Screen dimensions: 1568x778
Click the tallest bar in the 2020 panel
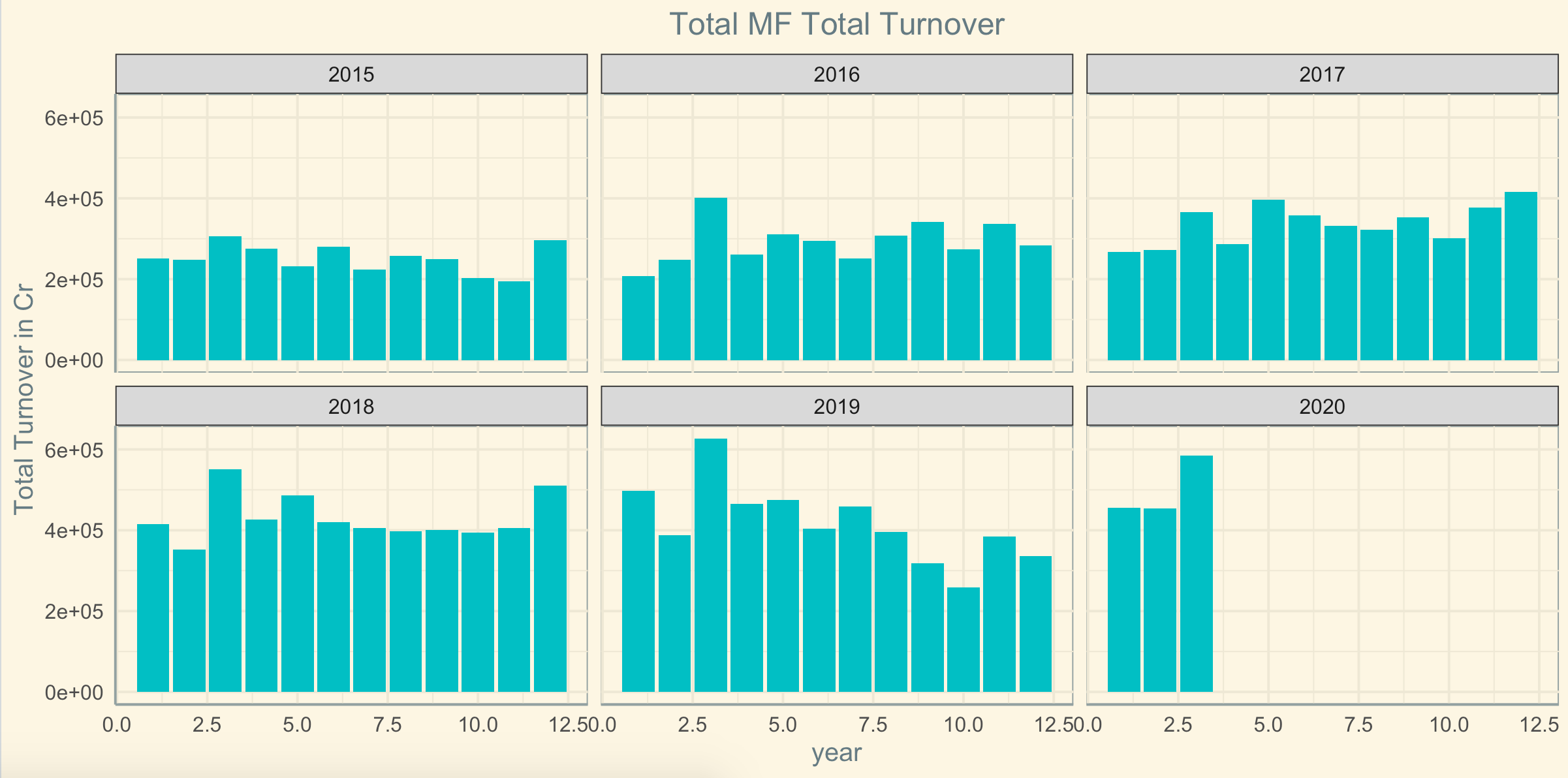(x=1196, y=574)
